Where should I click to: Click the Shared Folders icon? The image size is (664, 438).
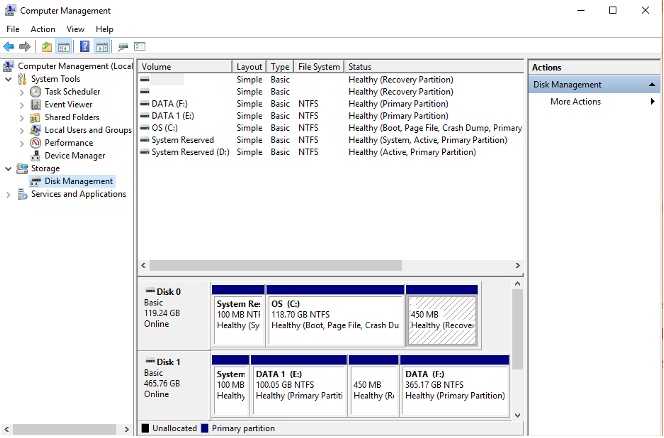point(36,117)
